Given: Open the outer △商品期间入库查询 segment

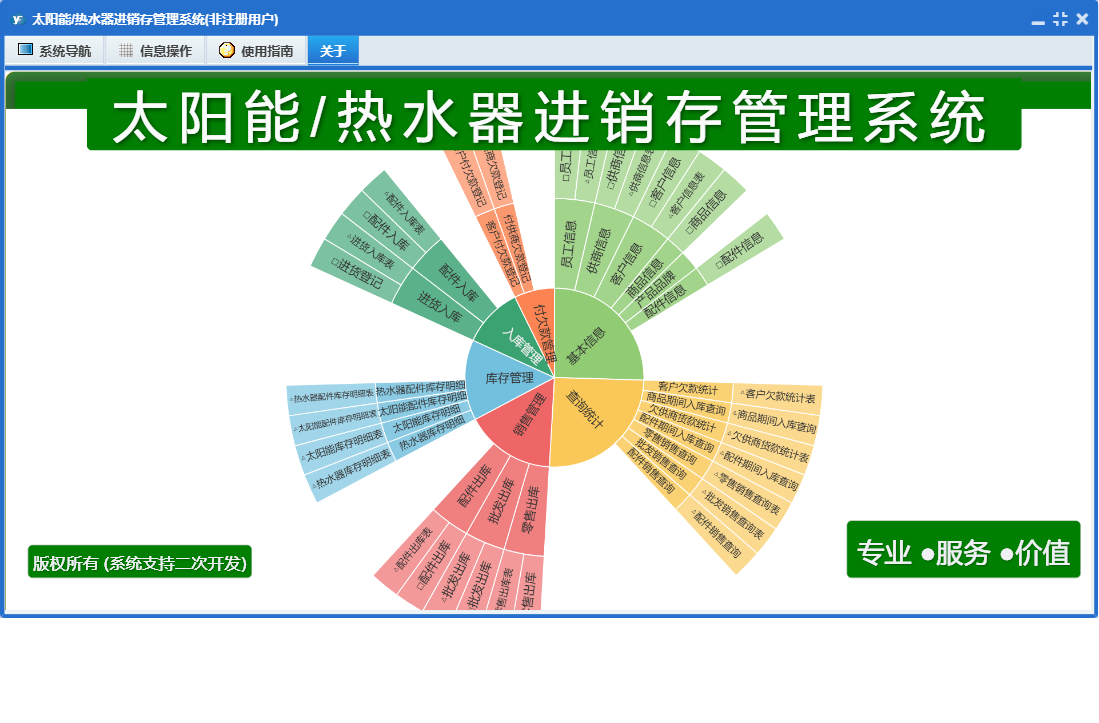Looking at the screenshot, I should pyautogui.click(x=774, y=422).
